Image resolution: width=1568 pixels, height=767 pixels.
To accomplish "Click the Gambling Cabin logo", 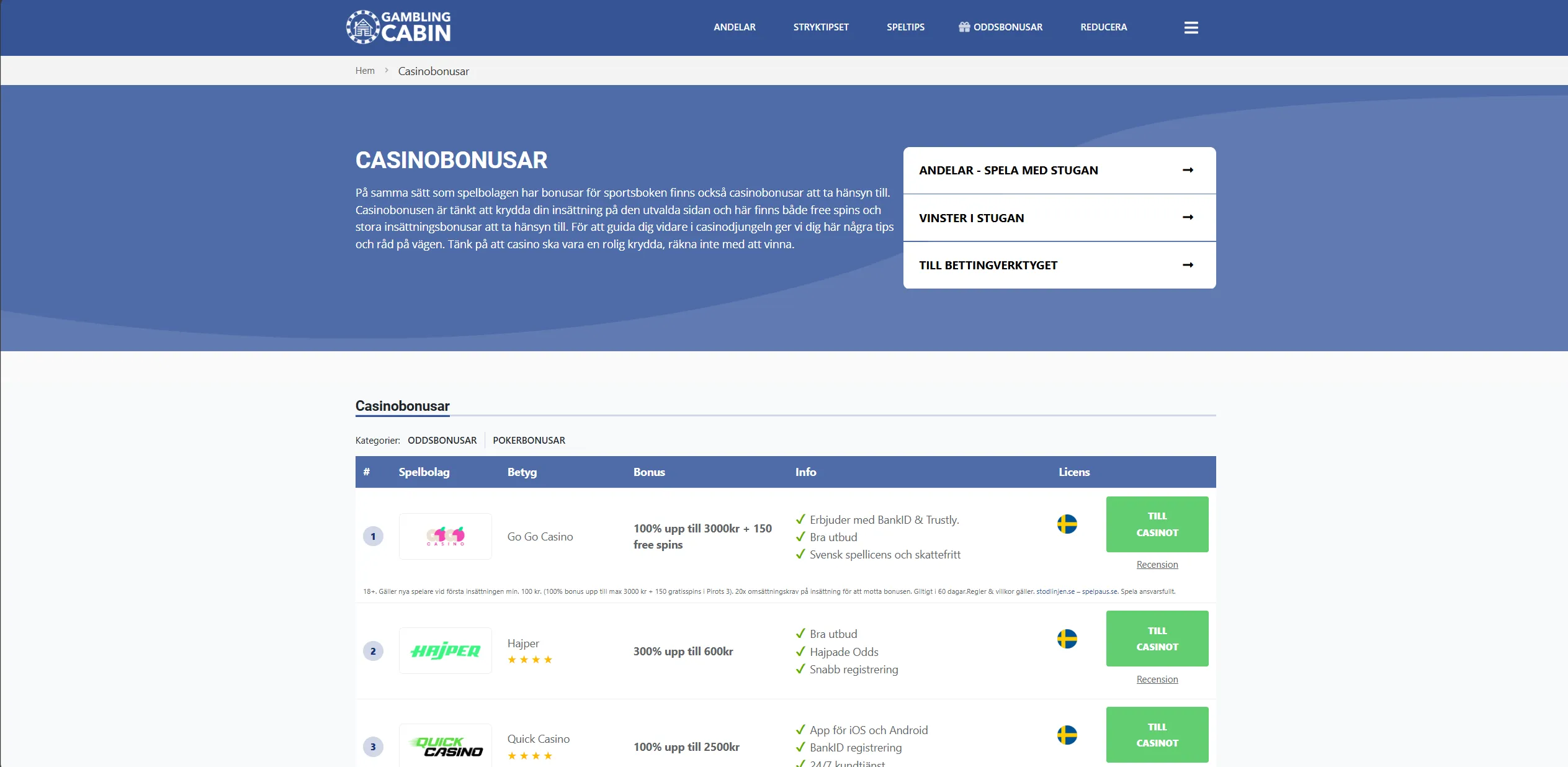I will tap(398, 27).
